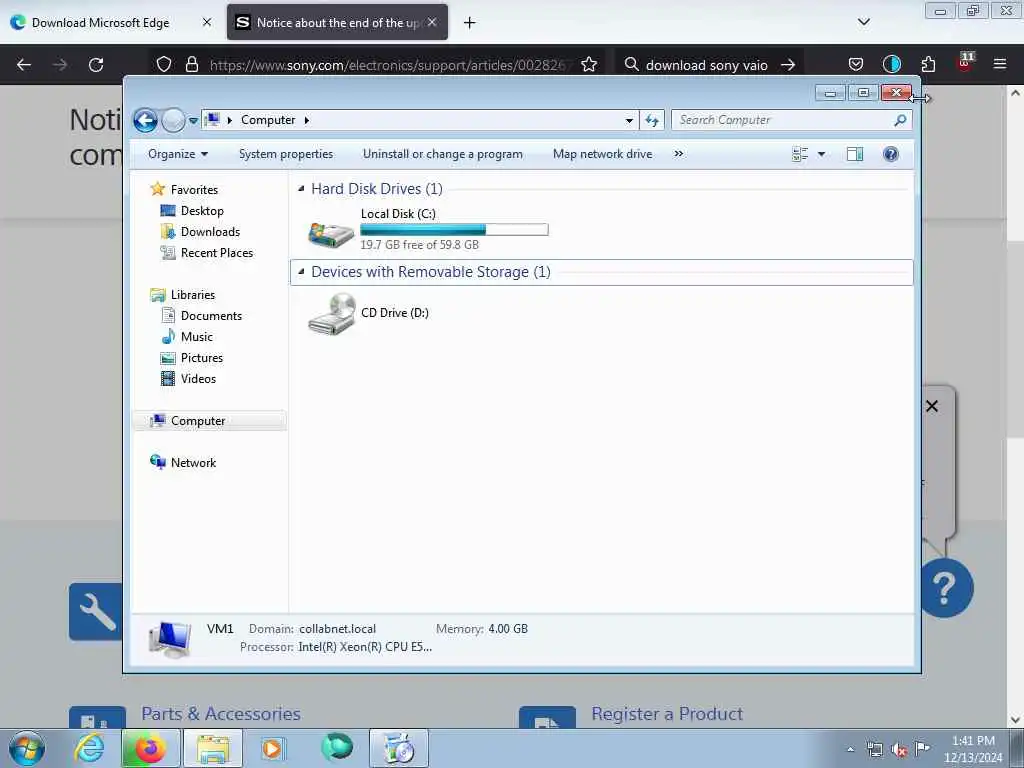
Task: Open the recent locations dropdown arrow
Action: point(193,121)
